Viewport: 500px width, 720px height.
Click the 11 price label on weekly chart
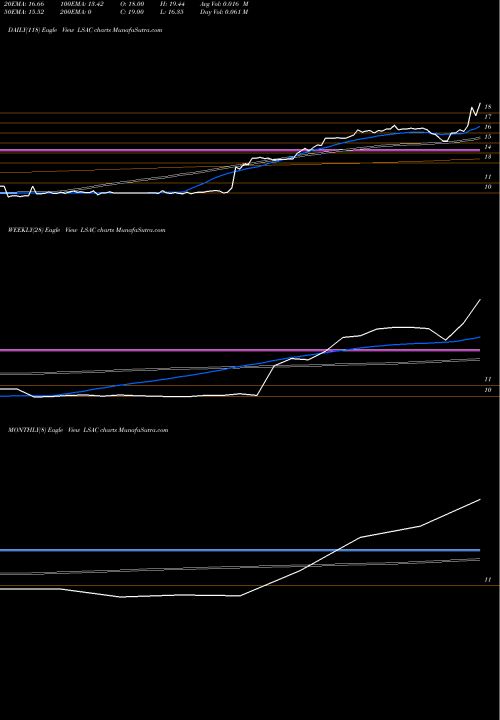point(488,379)
